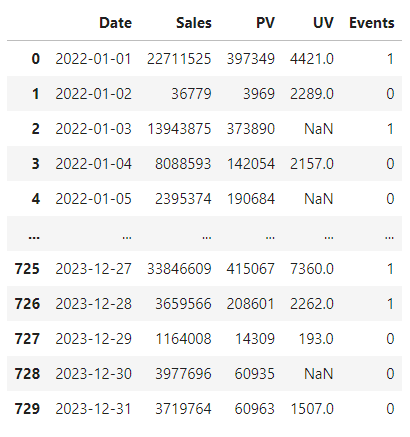Viewport: 410px width, 437px height.
Task: Click the Sales column header
Action: point(194,23)
